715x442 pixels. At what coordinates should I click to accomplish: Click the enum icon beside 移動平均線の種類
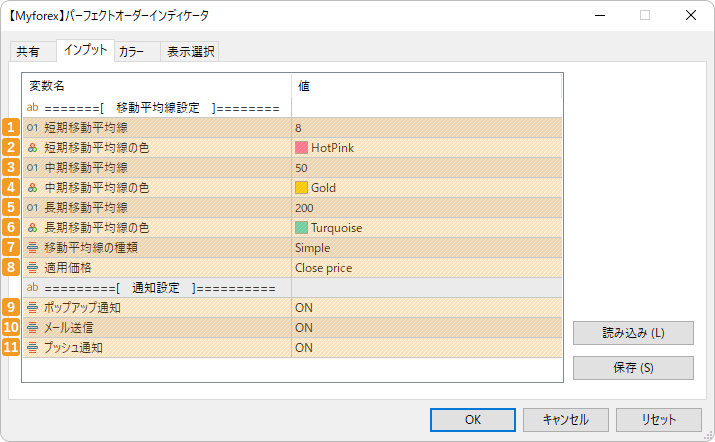coord(32,248)
